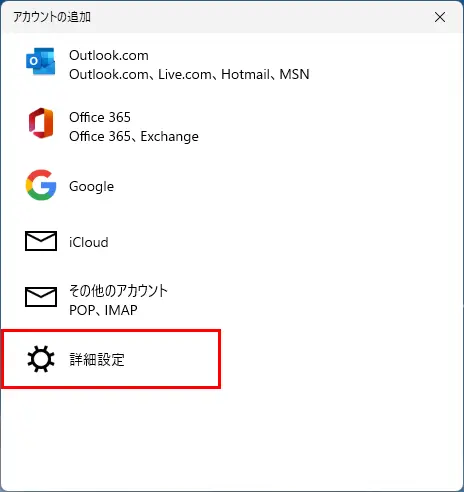This screenshot has width=464, height=492.
Task: Select iCloud account label
Action: (89, 242)
